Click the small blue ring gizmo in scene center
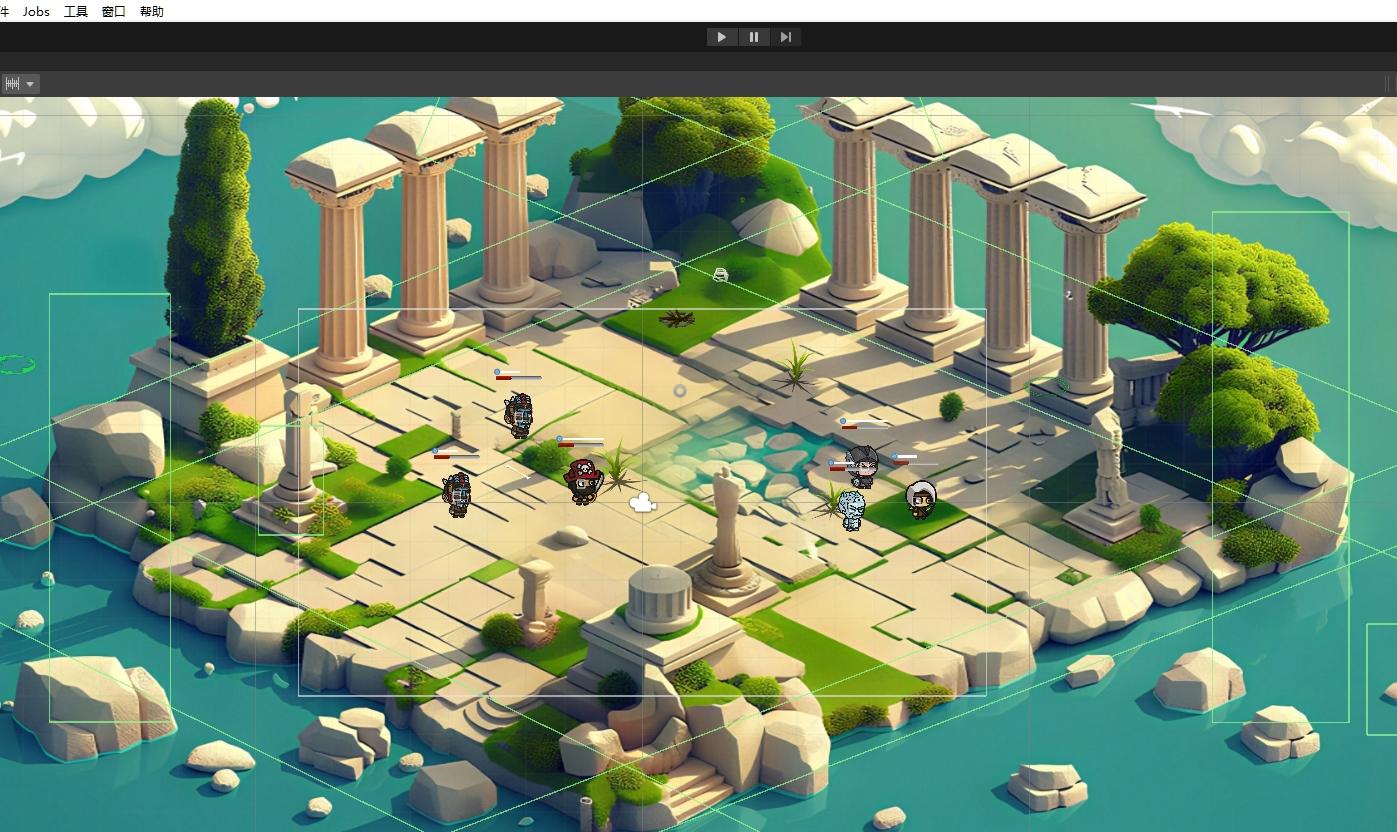The width and height of the screenshot is (1397, 832). click(x=680, y=391)
